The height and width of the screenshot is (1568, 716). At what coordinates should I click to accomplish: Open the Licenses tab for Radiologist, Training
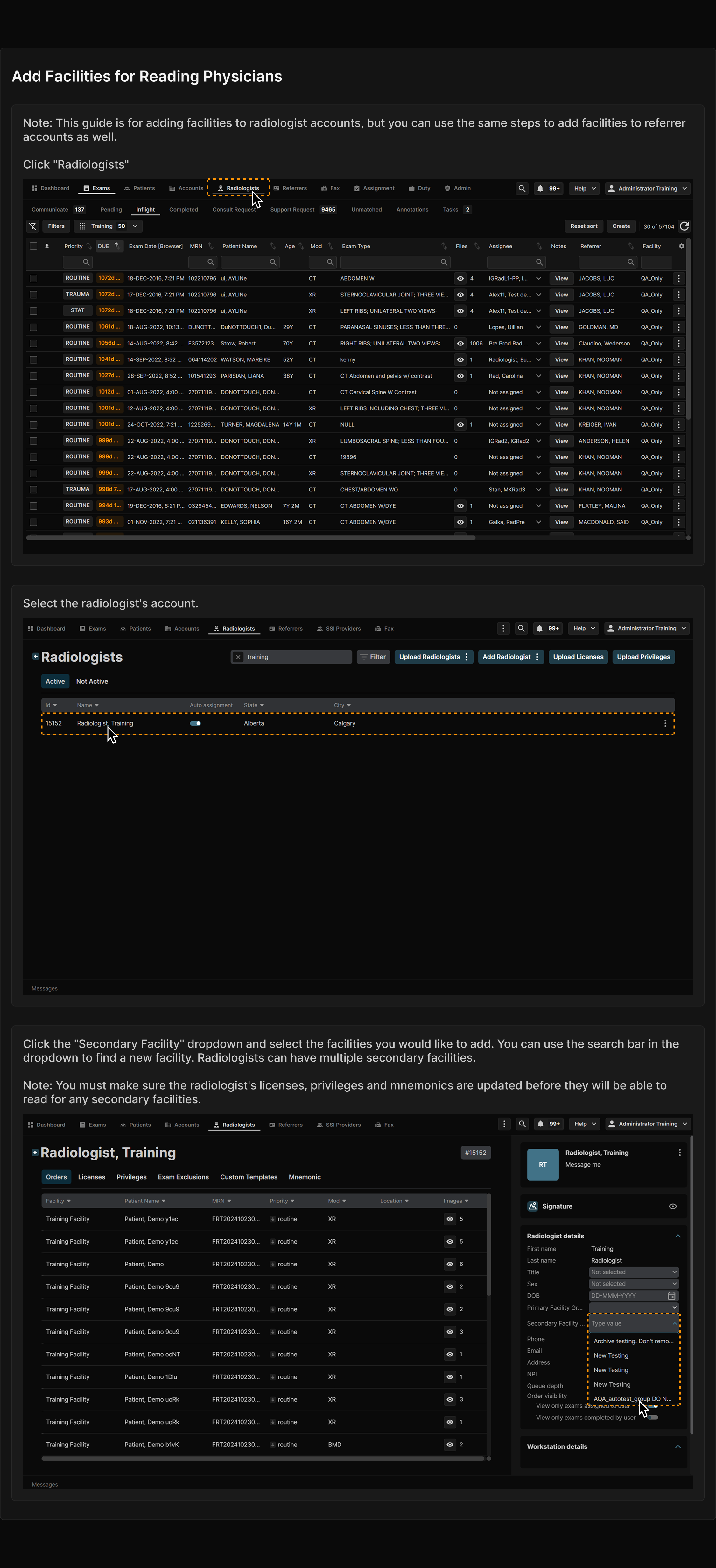pos(91,1177)
